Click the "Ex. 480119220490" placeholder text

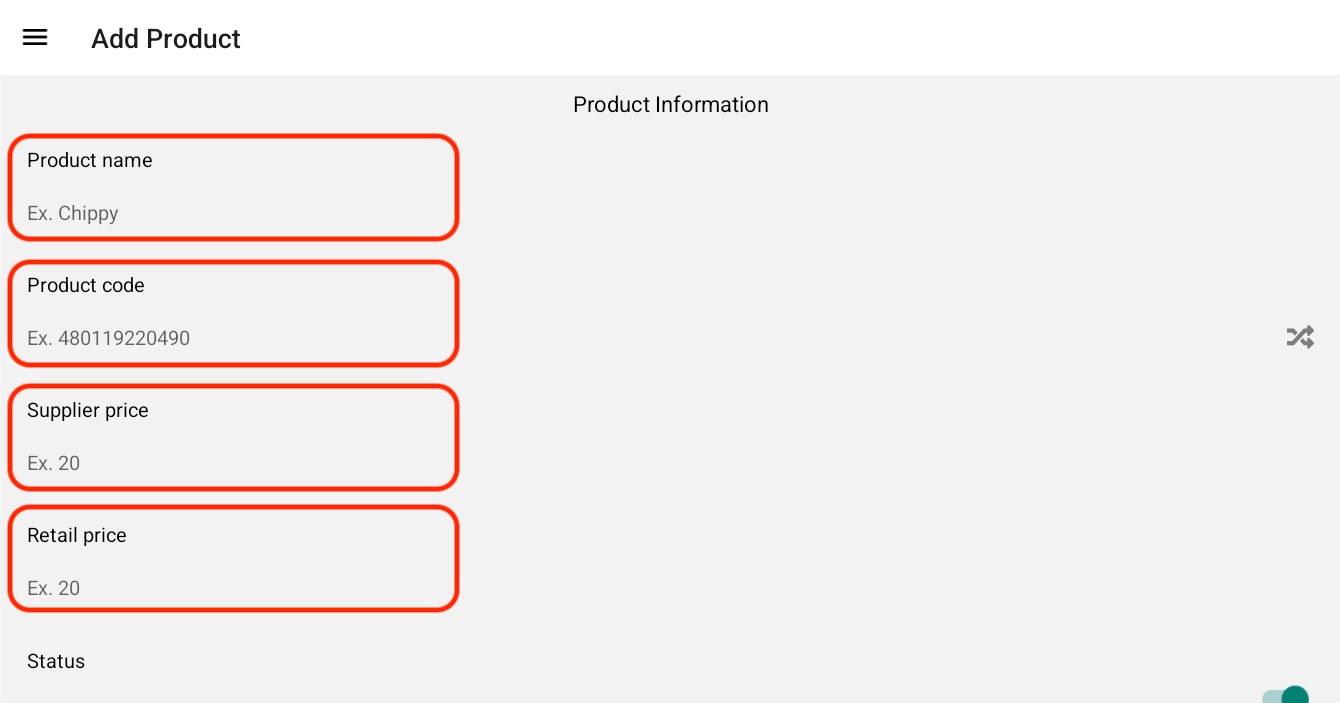coord(108,338)
